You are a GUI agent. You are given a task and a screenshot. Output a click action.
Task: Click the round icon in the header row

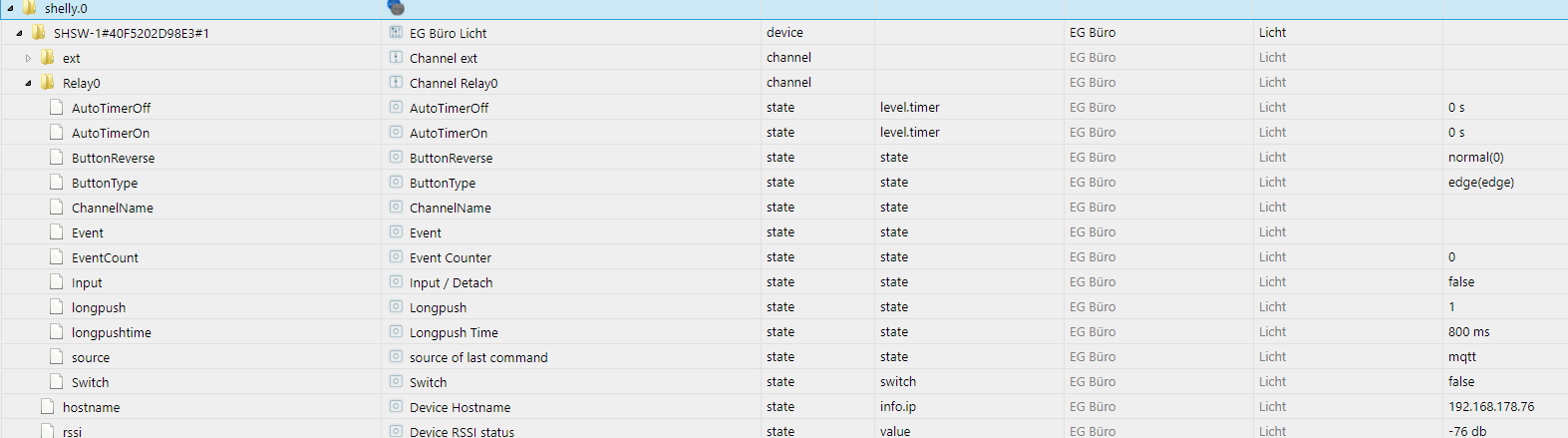click(396, 8)
